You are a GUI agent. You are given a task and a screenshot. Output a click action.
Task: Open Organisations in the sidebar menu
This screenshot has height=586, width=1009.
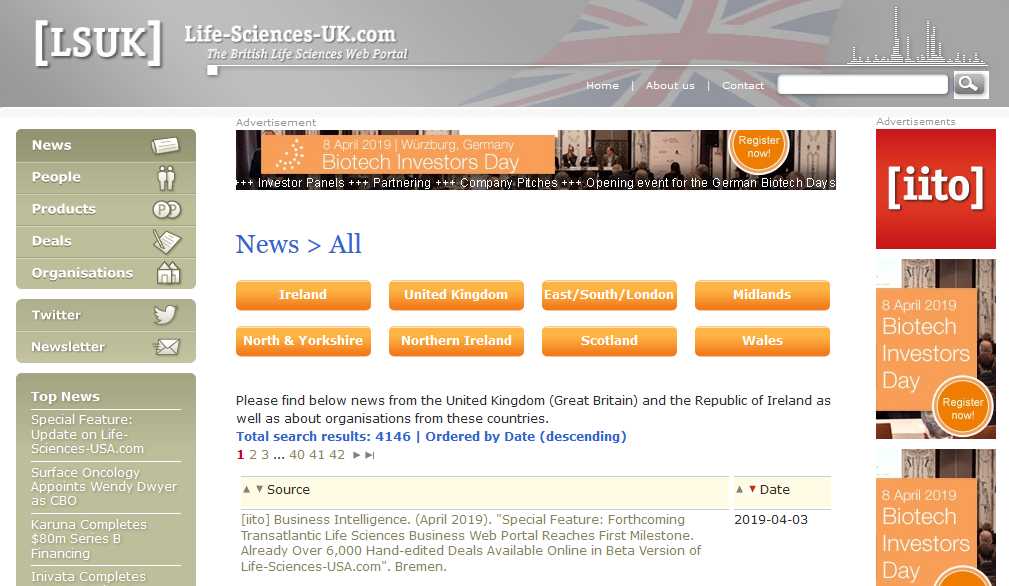(106, 273)
